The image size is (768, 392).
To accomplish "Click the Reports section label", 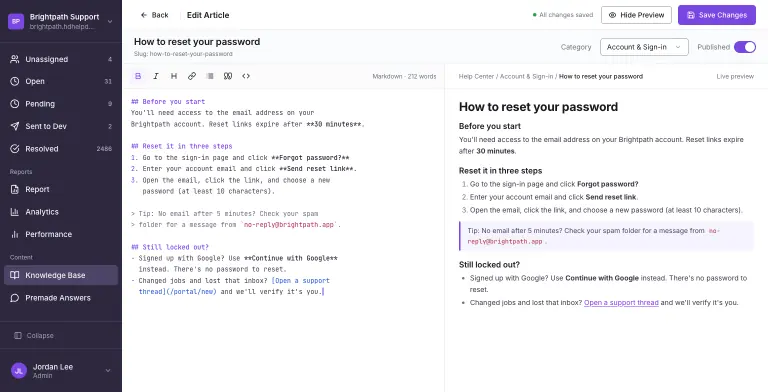I will coord(21,172).
